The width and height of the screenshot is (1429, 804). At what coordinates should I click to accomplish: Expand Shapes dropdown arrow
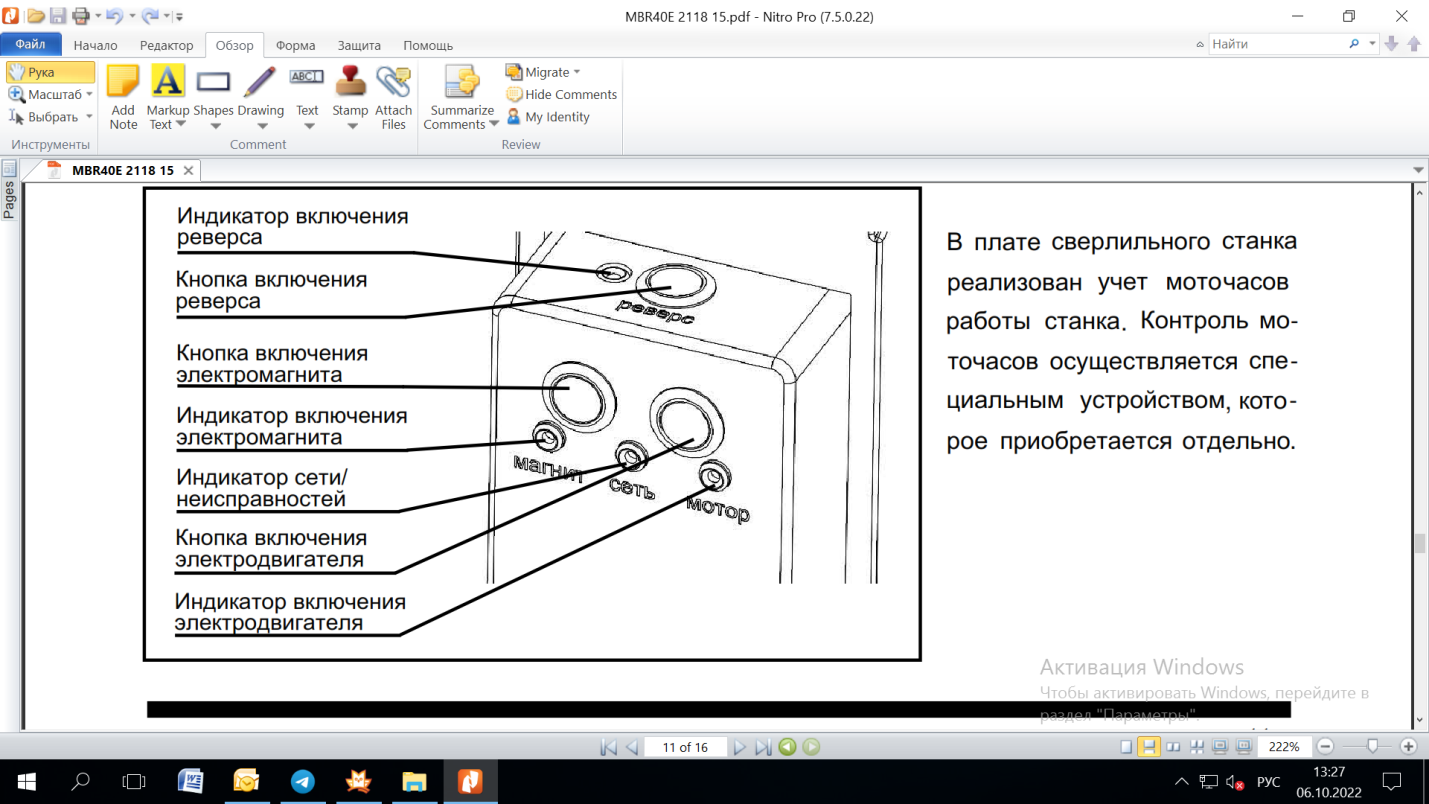click(215, 126)
